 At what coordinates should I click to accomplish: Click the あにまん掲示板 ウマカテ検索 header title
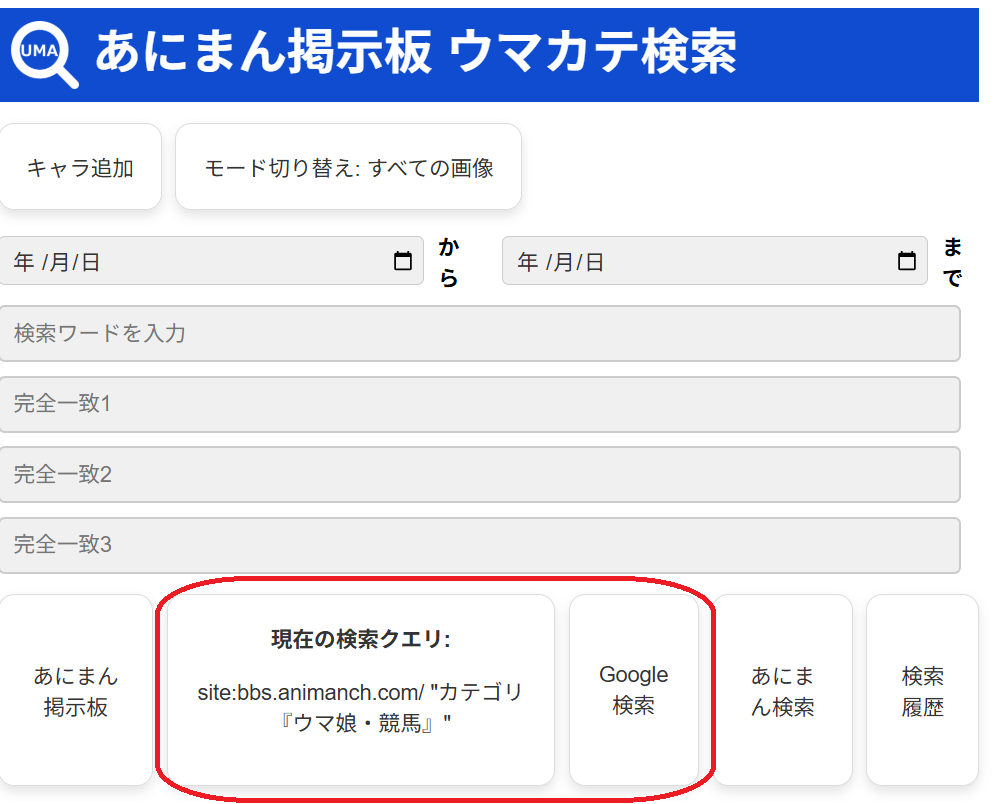(x=416, y=52)
